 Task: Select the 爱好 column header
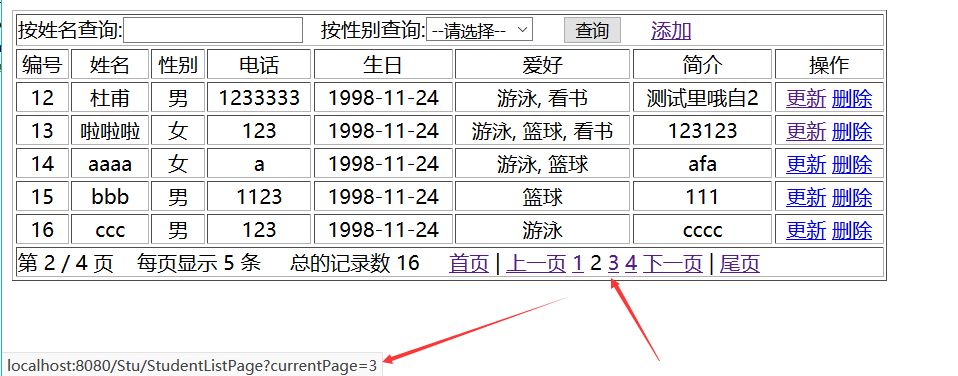[542, 64]
